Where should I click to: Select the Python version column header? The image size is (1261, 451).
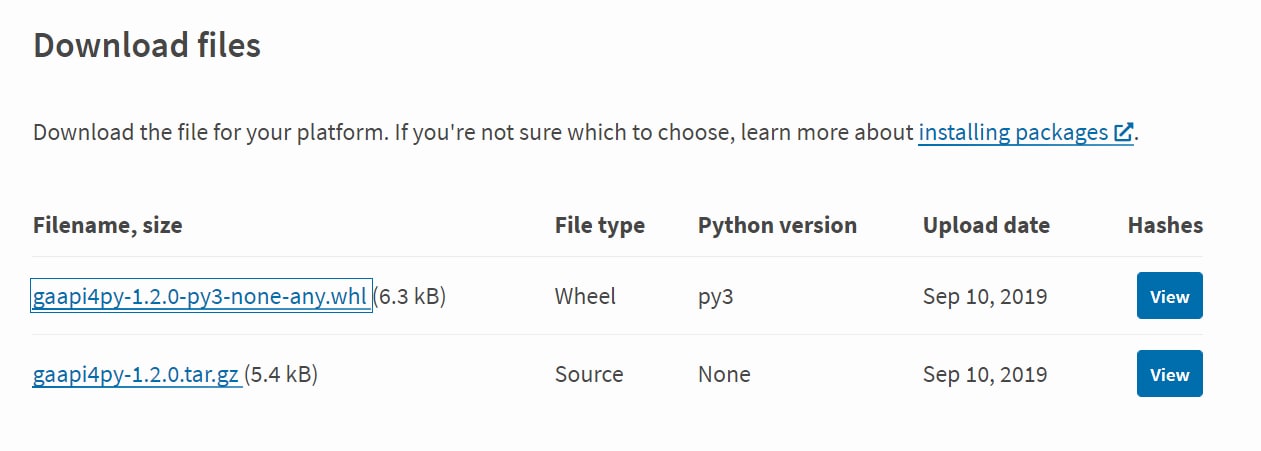point(777,226)
